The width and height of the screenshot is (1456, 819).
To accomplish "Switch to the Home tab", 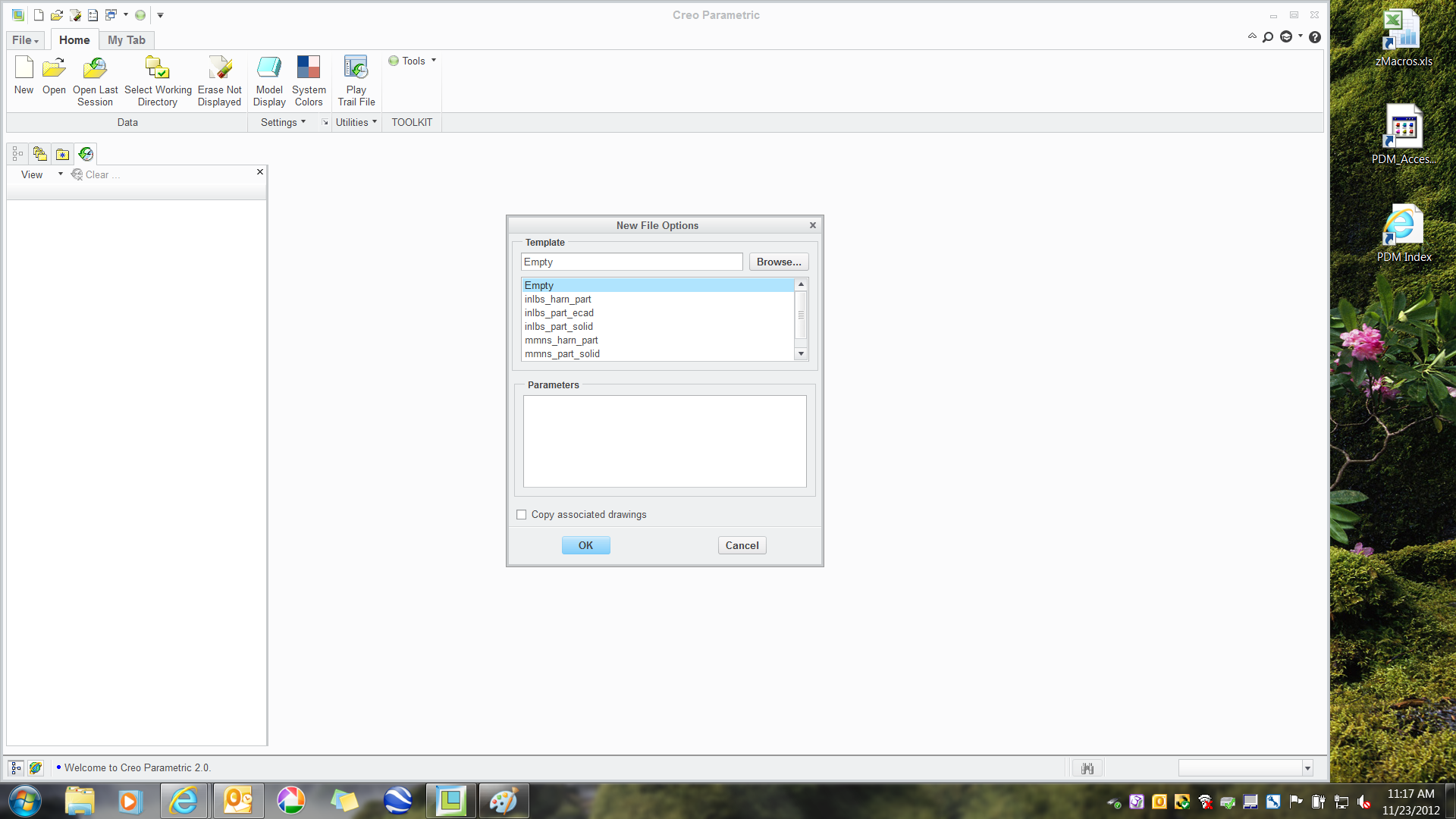I will [74, 40].
